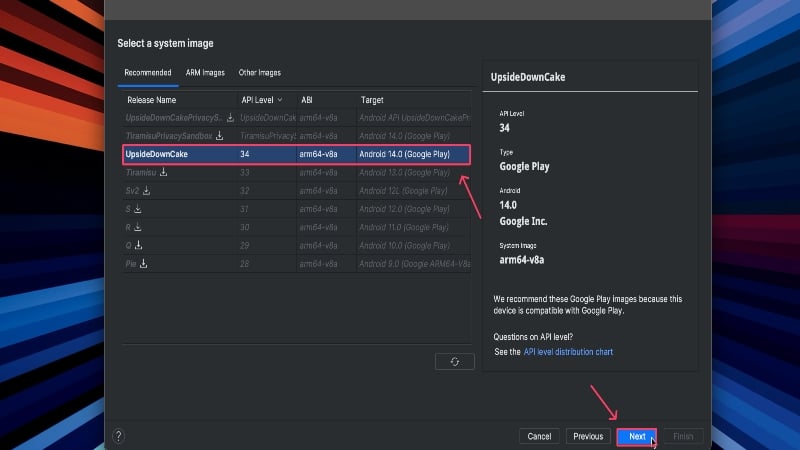Download the R API 30 image

pos(138,227)
